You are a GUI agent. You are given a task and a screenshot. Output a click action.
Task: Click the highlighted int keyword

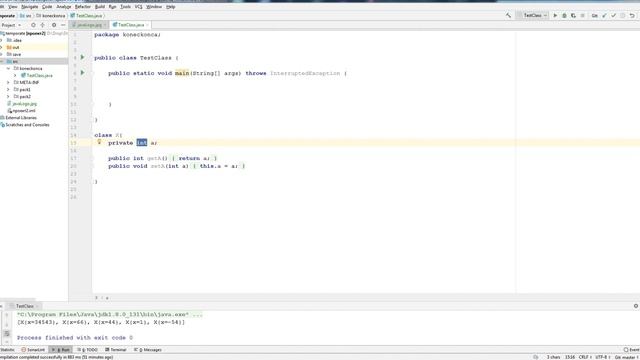pyautogui.click(x=142, y=143)
